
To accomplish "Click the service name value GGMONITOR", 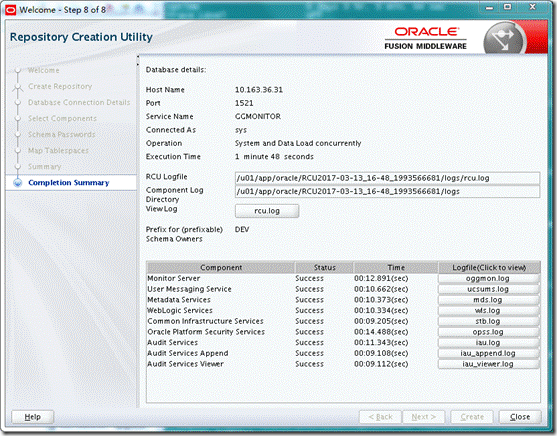I will [x=258, y=117].
